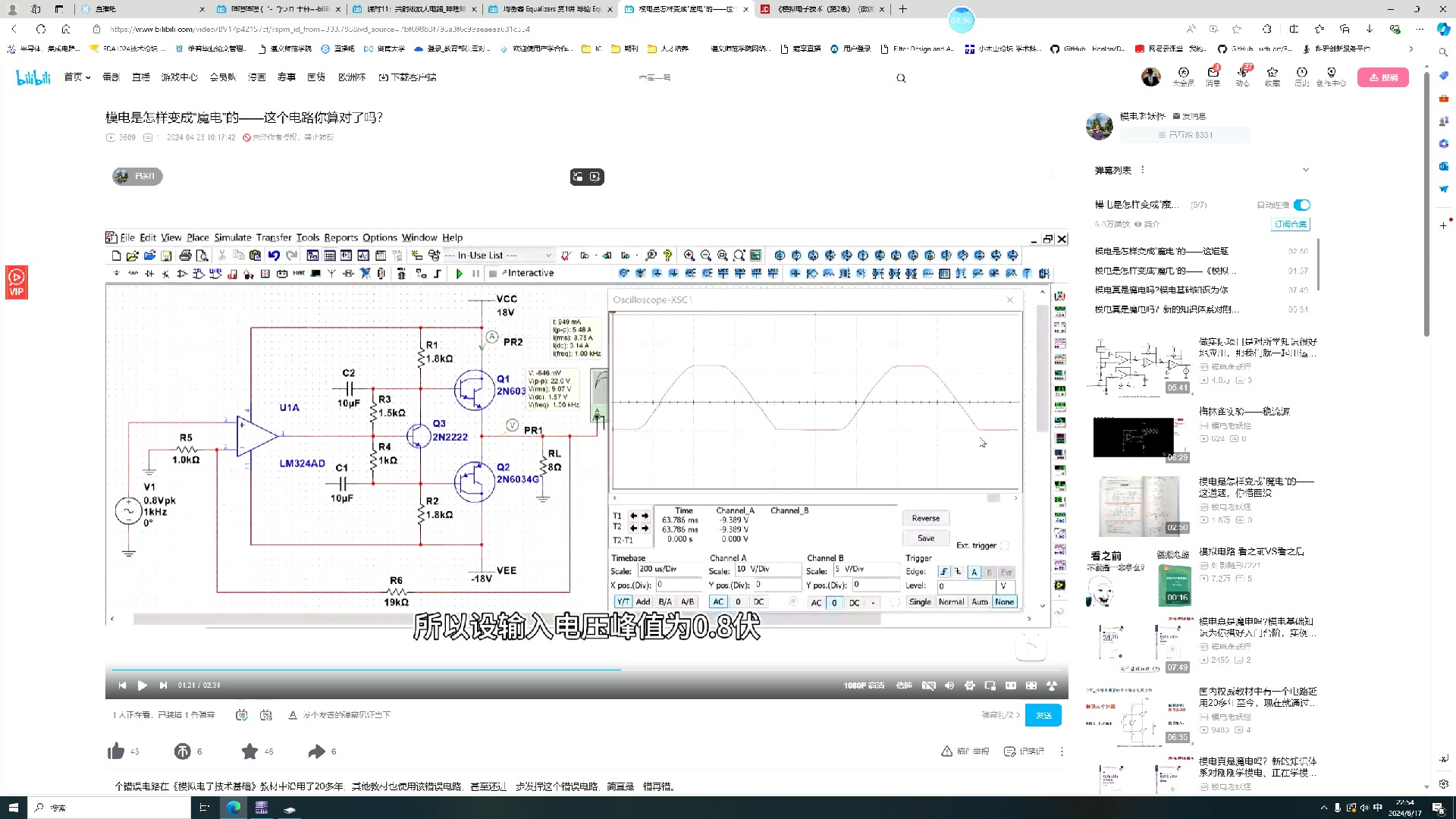Select the Normal trigger mode
This screenshot has width=1456, height=819.
tap(951, 602)
